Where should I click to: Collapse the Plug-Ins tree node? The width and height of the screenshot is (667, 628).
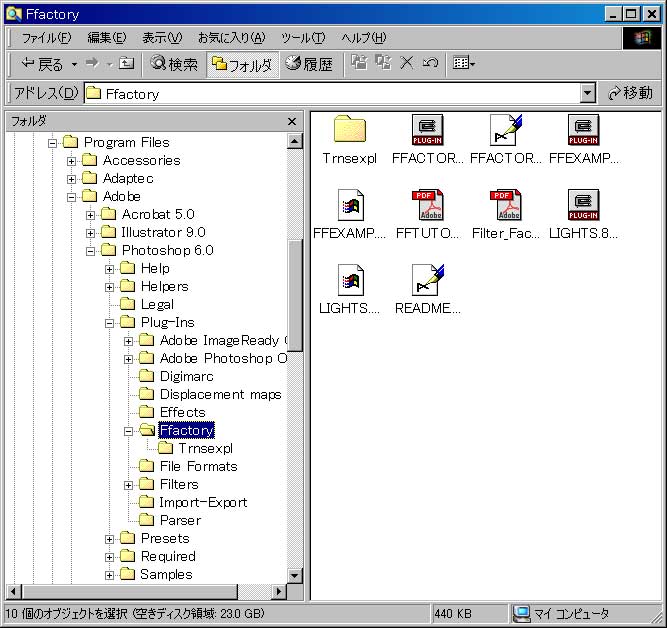(109, 323)
